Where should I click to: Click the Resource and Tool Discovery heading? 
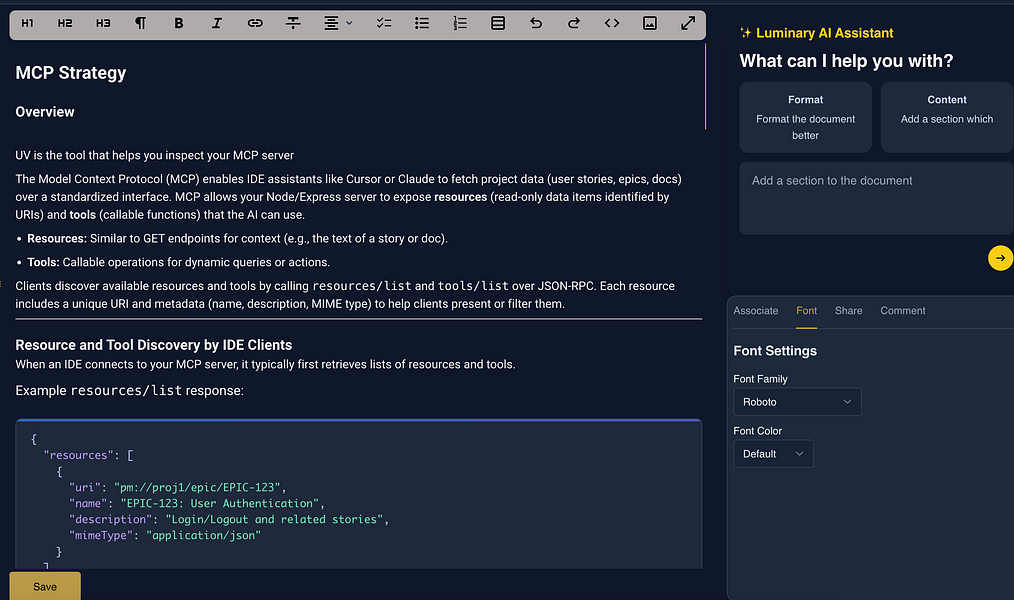(x=154, y=345)
